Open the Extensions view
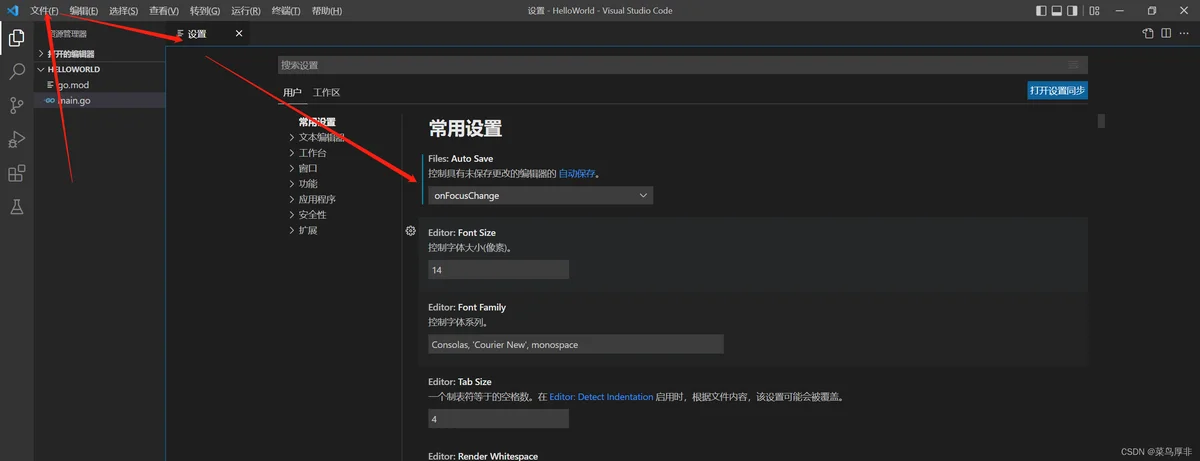1200x461 pixels. pyautogui.click(x=16, y=173)
